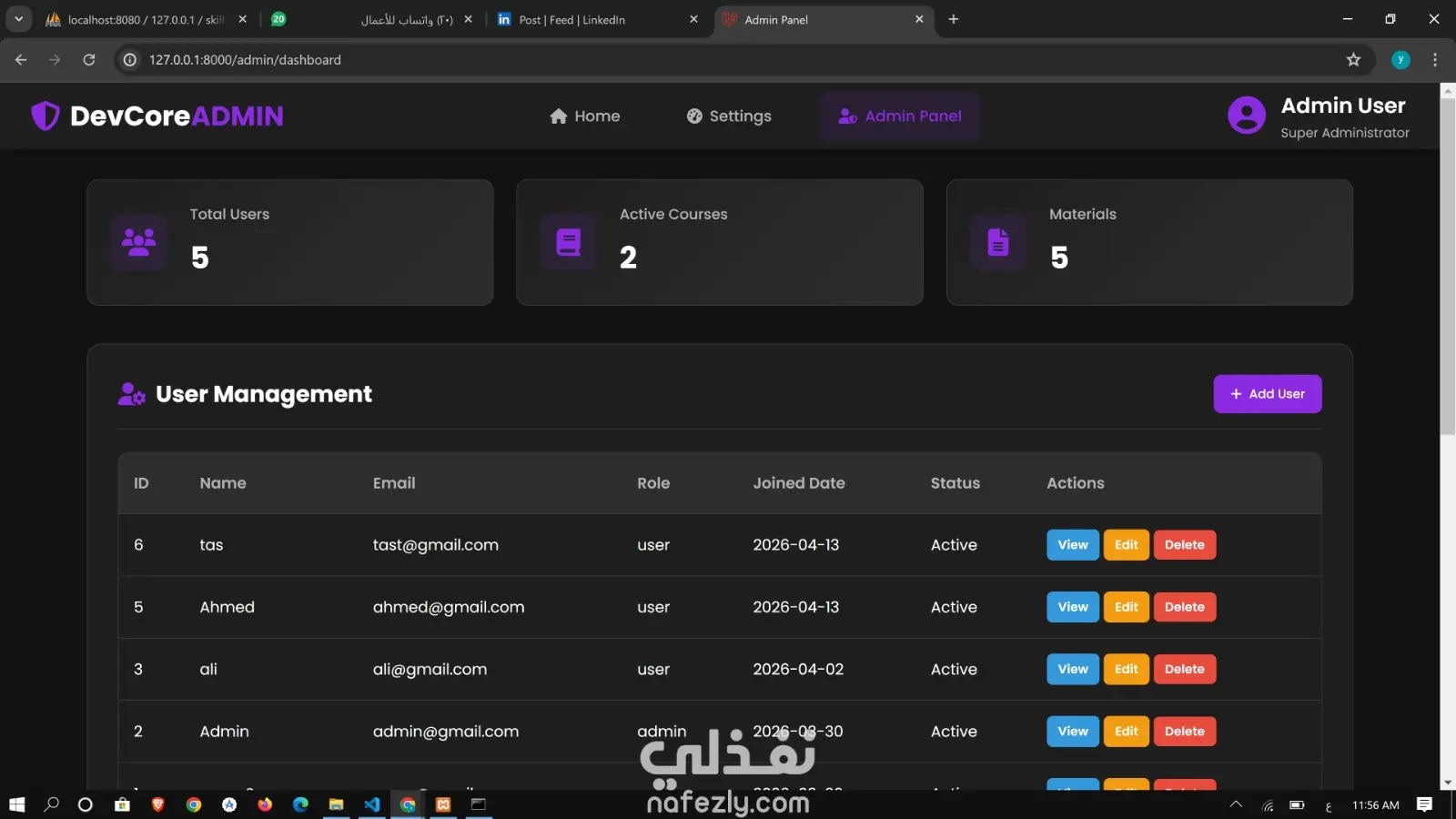Open the Wi-Fi network tray icon
The height and width of the screenshot is (819, 1456).
point(1268,804)
